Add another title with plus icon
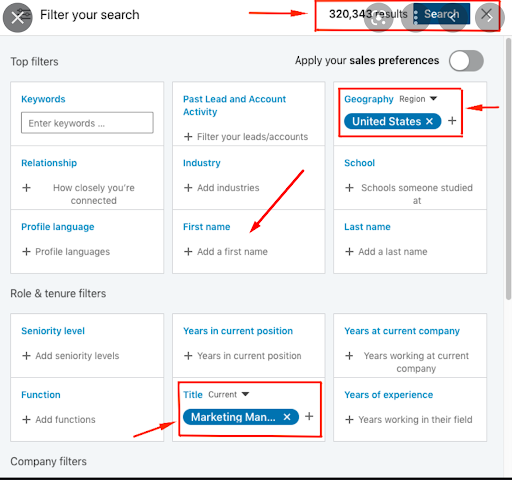Image resolution: width=512 pixels, height=480 pixels. (x=309, y=416)
